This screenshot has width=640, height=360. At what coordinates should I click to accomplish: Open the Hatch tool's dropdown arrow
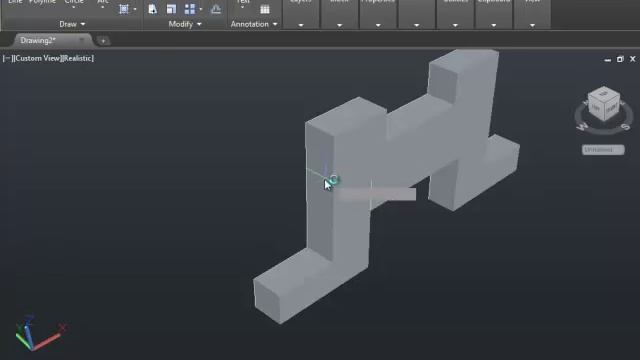click(x=135, y=9)
